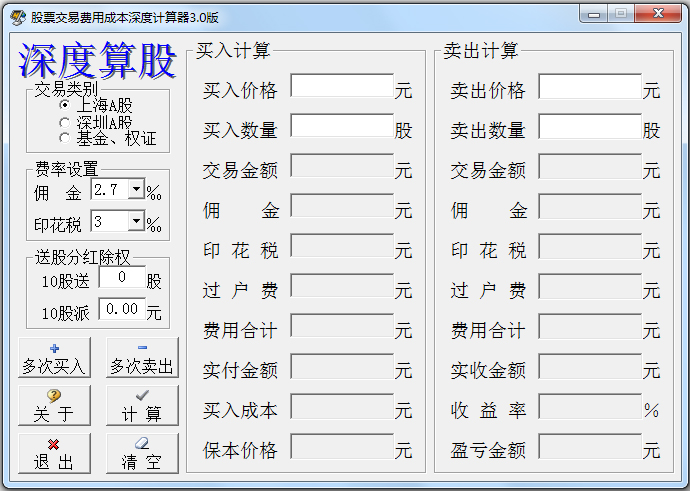Select the 上海A股 radio option

[65, 105]
